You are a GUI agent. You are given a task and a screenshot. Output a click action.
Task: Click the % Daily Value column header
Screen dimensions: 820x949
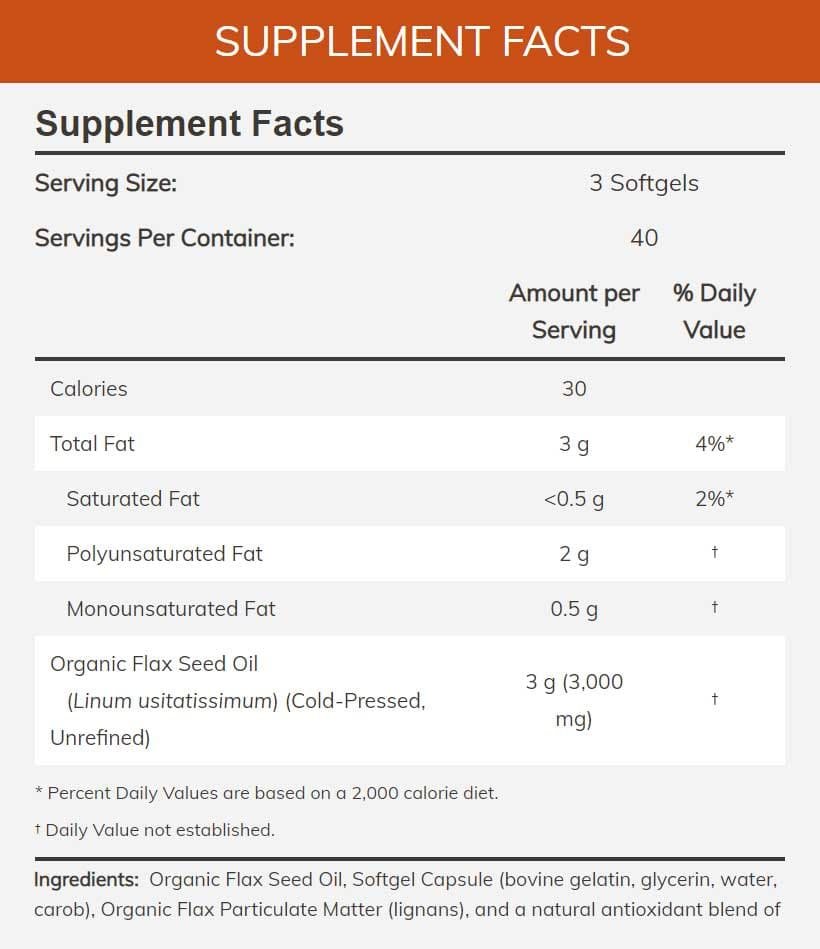[x=714, y=311]
